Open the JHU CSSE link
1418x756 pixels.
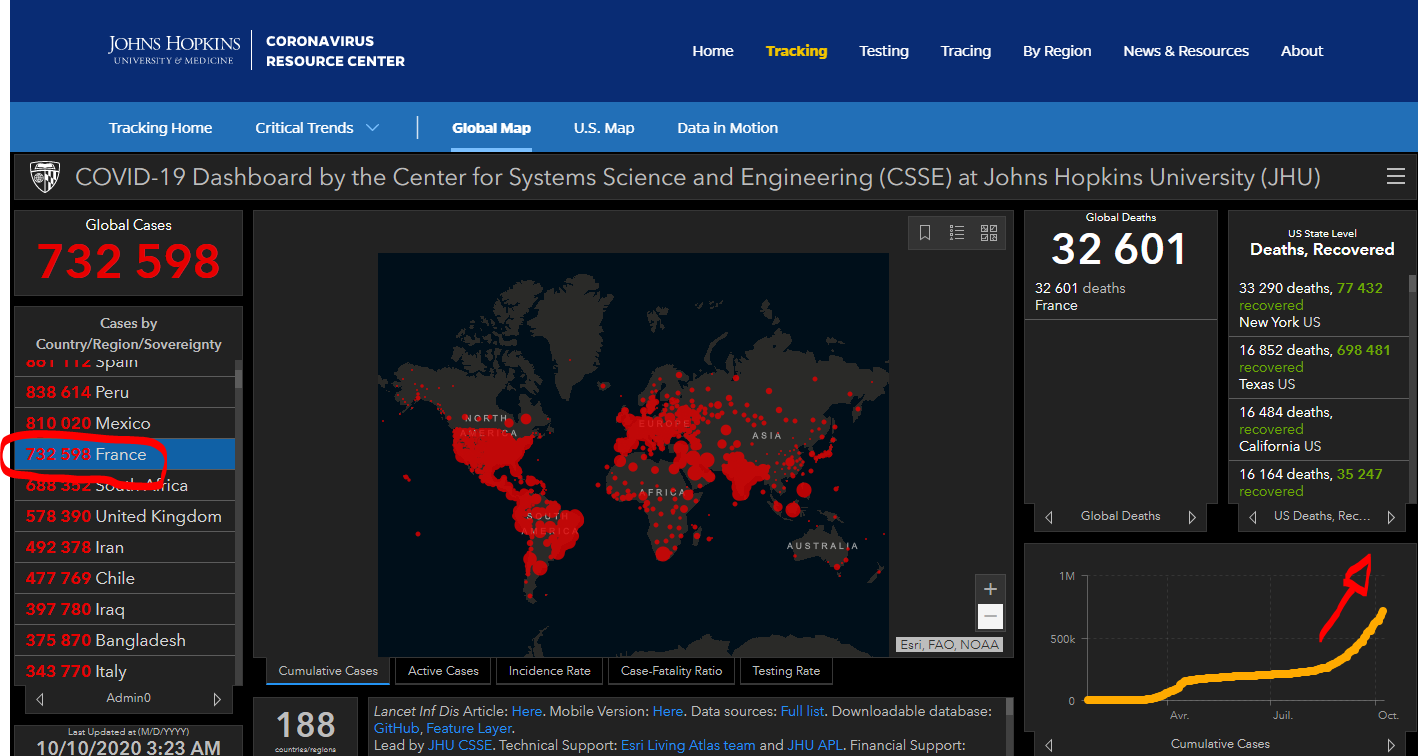click(458, 745)
